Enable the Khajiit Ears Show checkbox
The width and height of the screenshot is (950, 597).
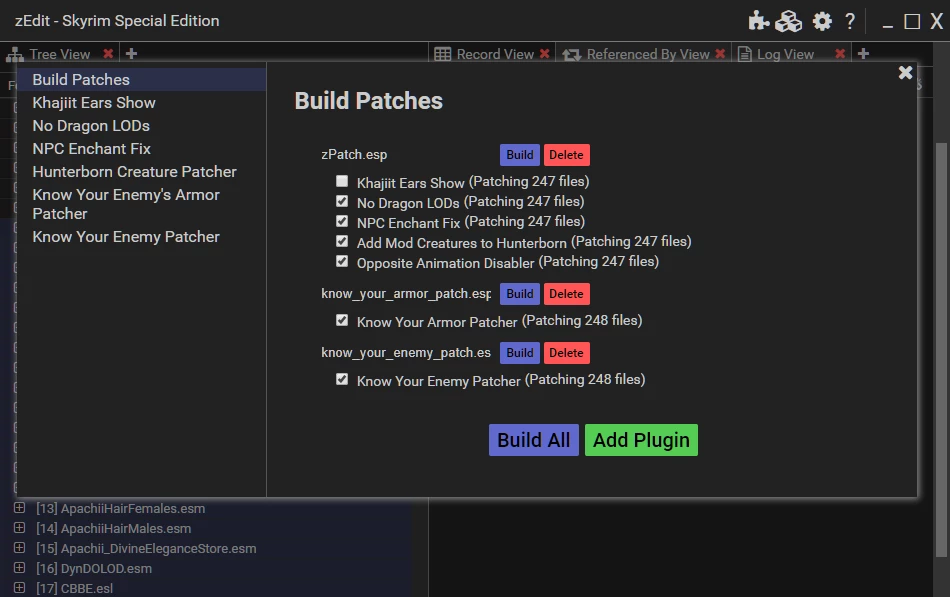pos(342,181)
